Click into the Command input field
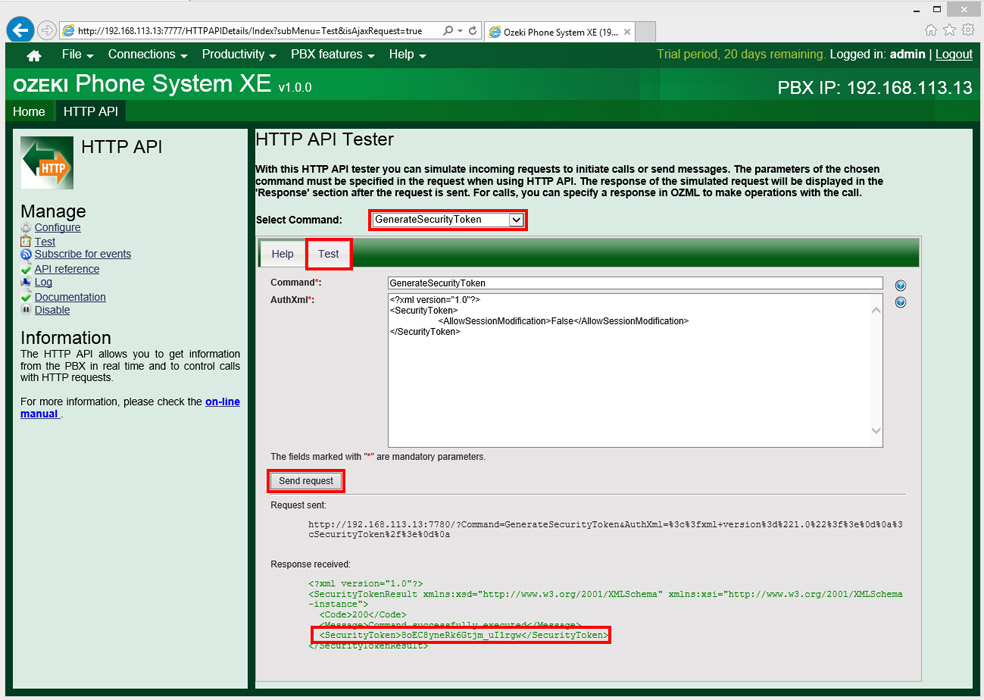Image resolution: width=984 pixels, height=700 pixels. click(x=635, y=283)
